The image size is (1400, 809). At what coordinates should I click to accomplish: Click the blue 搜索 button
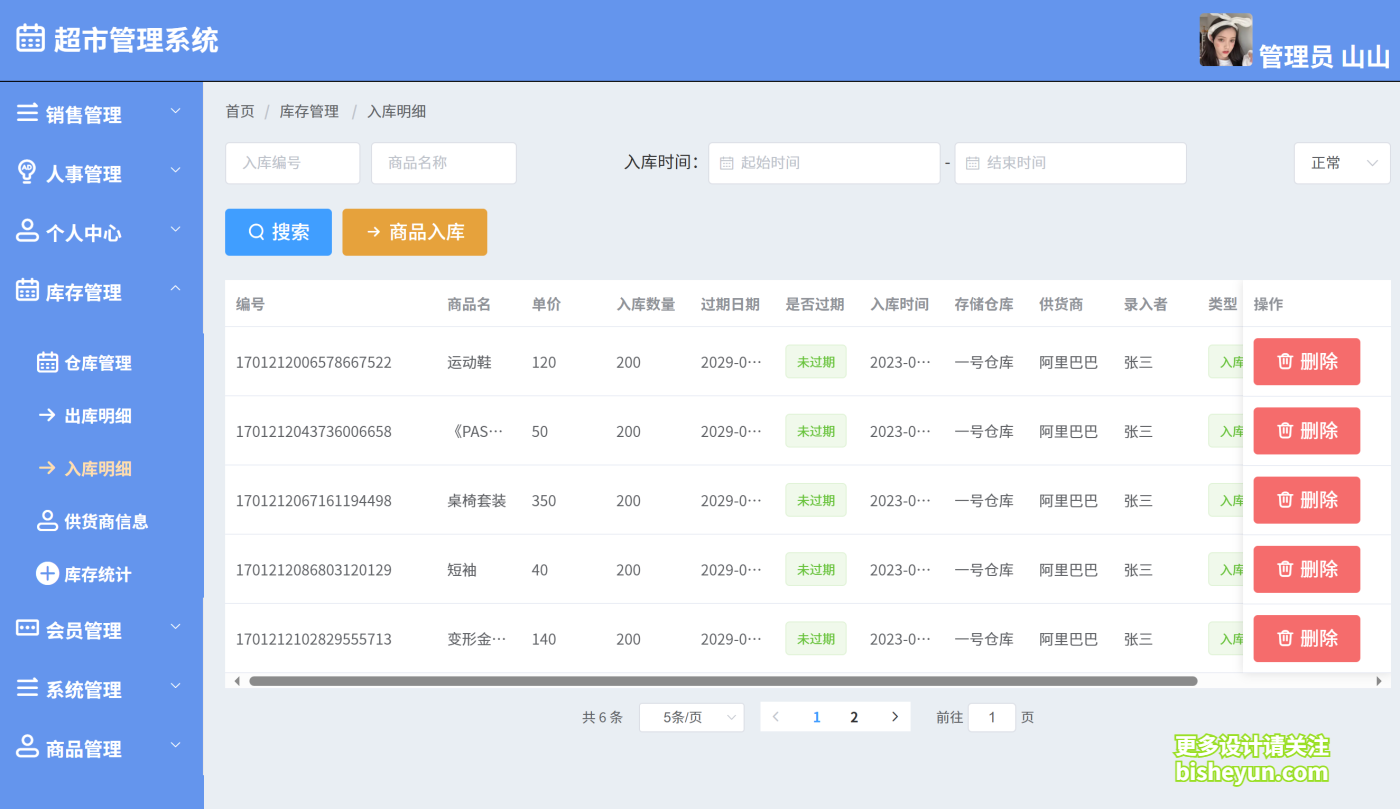(x=278, y=232)
